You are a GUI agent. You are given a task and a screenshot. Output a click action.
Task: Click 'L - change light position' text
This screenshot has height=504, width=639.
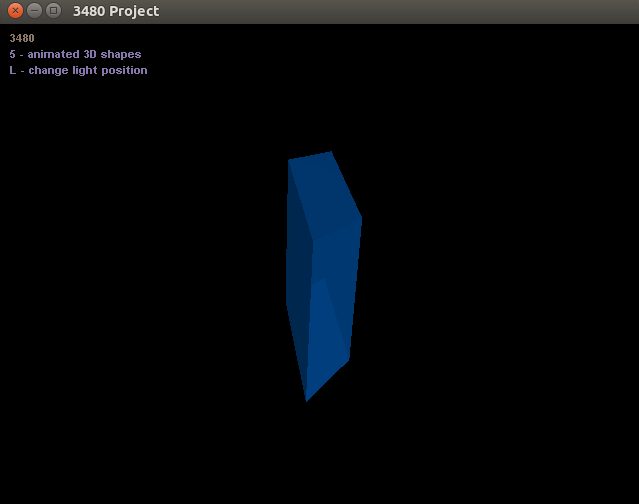click(78, 70)
